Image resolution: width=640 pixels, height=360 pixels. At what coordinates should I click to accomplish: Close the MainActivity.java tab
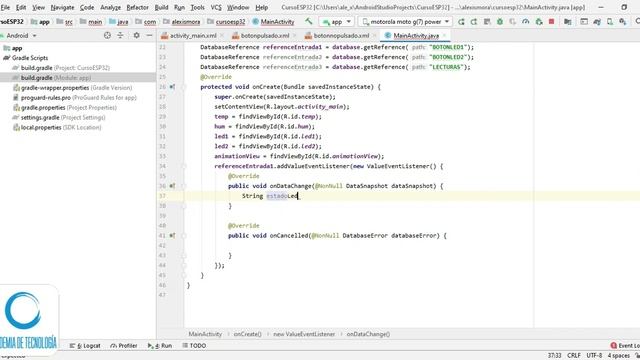tap(444, 36)
